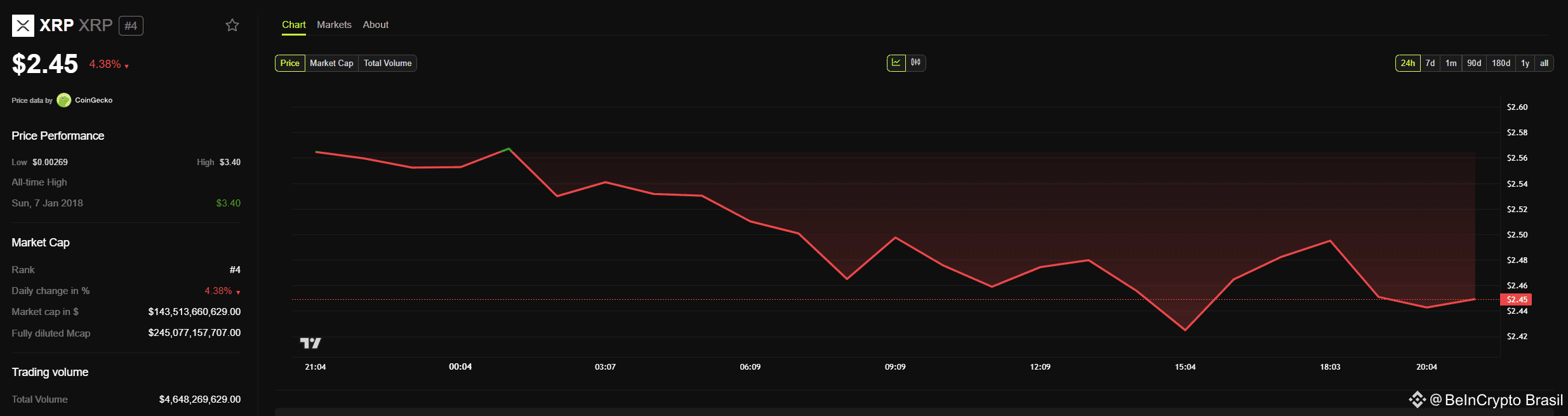Click the 03:07 time axis label
This screenshot has width=1568, height=416.
606,367
